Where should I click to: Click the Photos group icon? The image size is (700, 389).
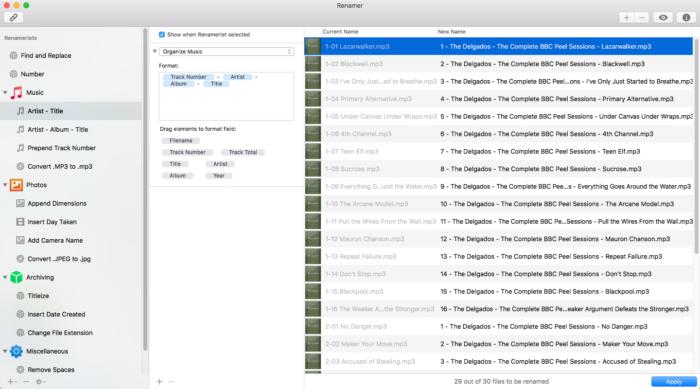(17, 184)
